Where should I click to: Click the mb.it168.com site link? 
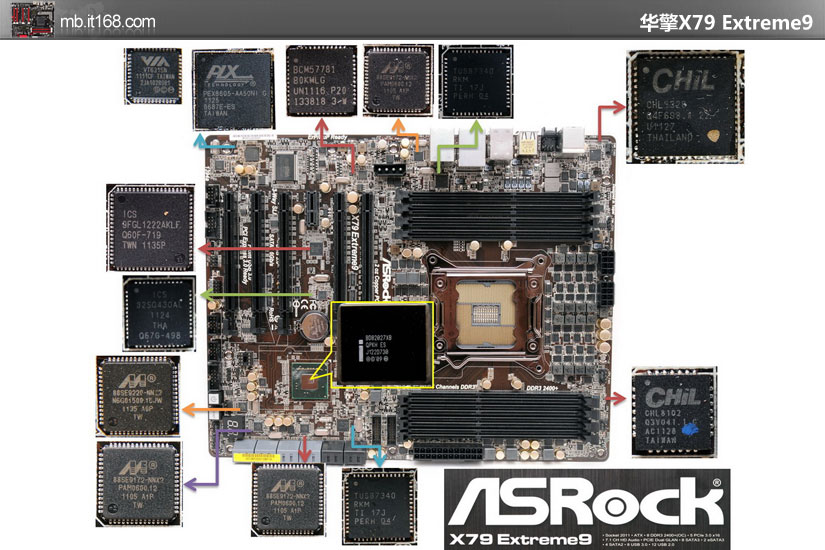coord(106,21)
